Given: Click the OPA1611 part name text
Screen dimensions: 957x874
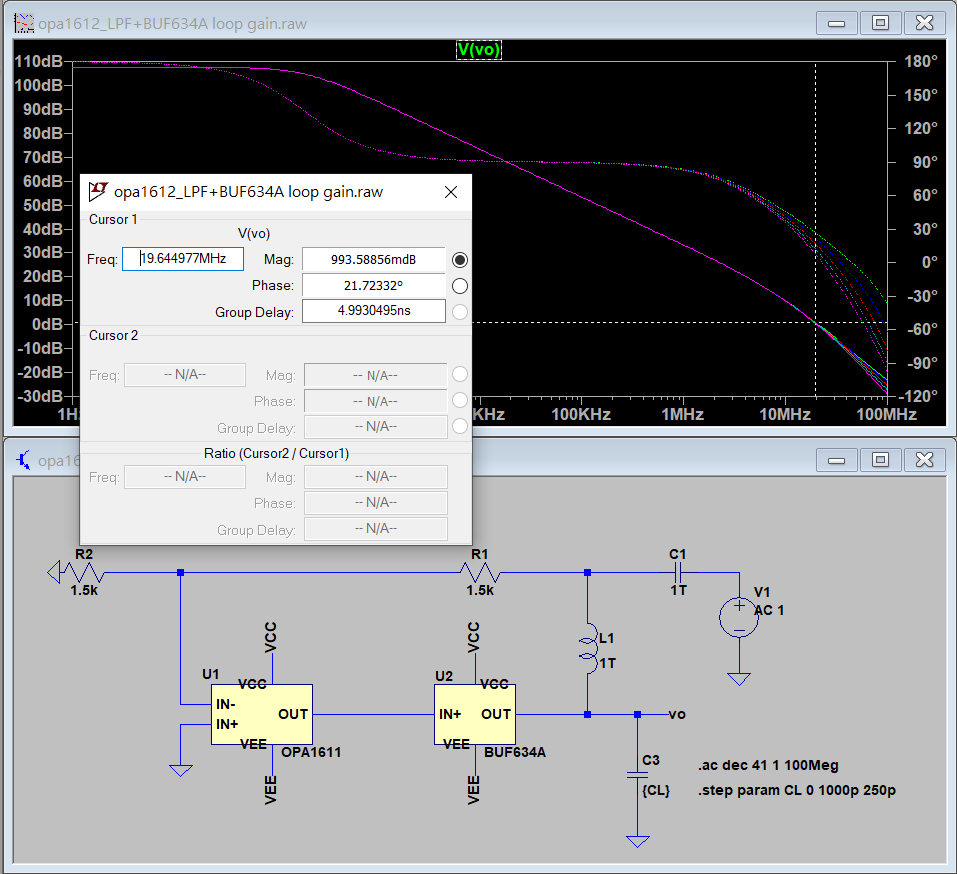Looking at the screenshot, I should 311,752.
